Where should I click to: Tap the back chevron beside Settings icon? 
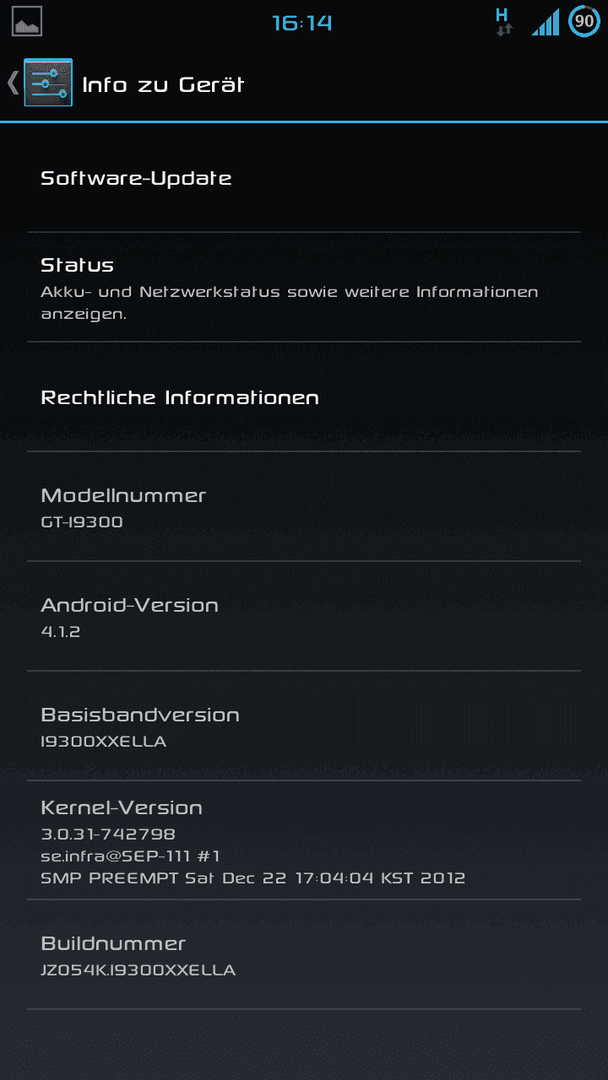click(12, 83)
